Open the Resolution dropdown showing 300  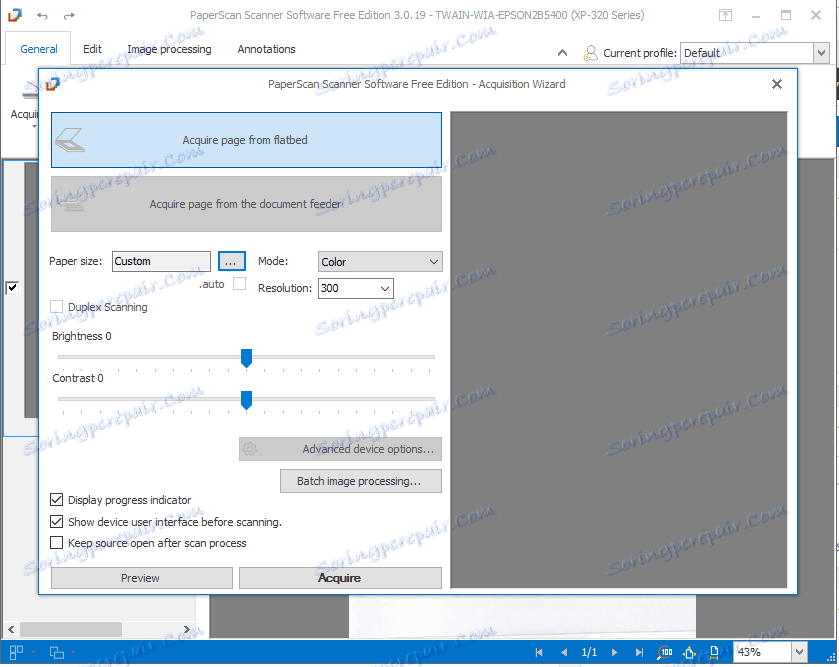(x=355, y=288)
